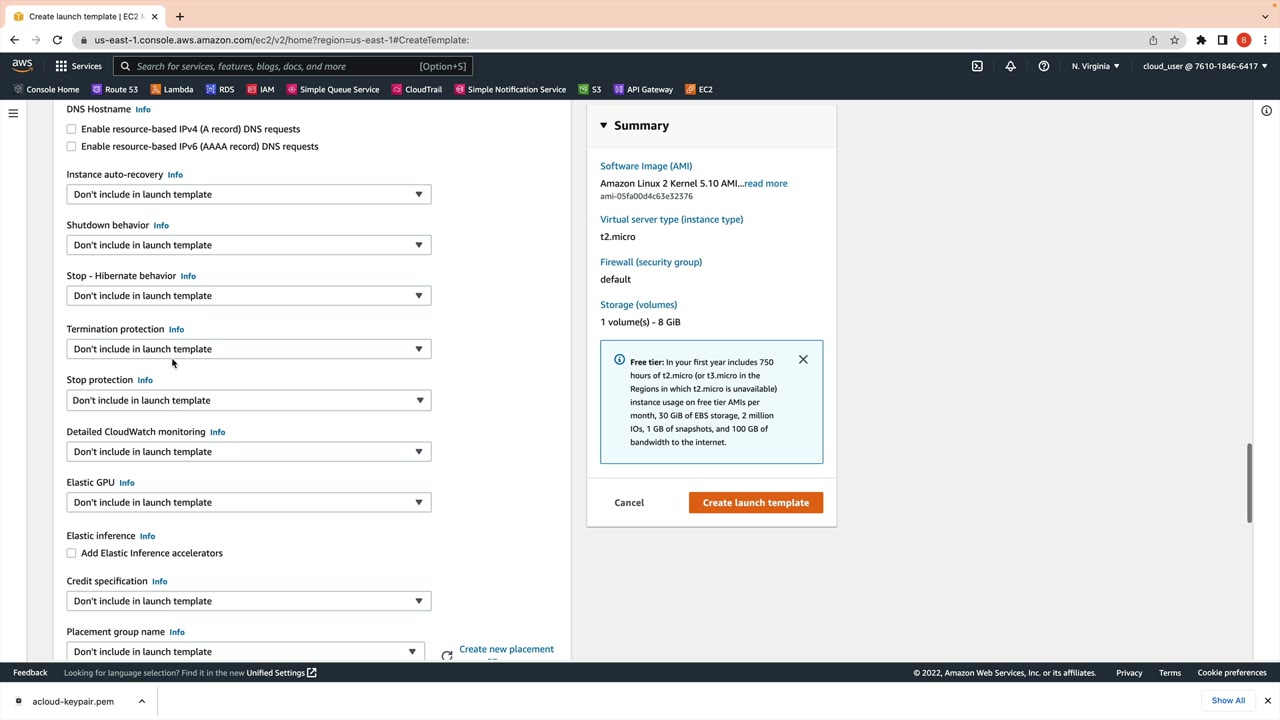Open Lambda service shortcut
The width and height of the screenshot is (1280, 720).
[x=171, y=89]
